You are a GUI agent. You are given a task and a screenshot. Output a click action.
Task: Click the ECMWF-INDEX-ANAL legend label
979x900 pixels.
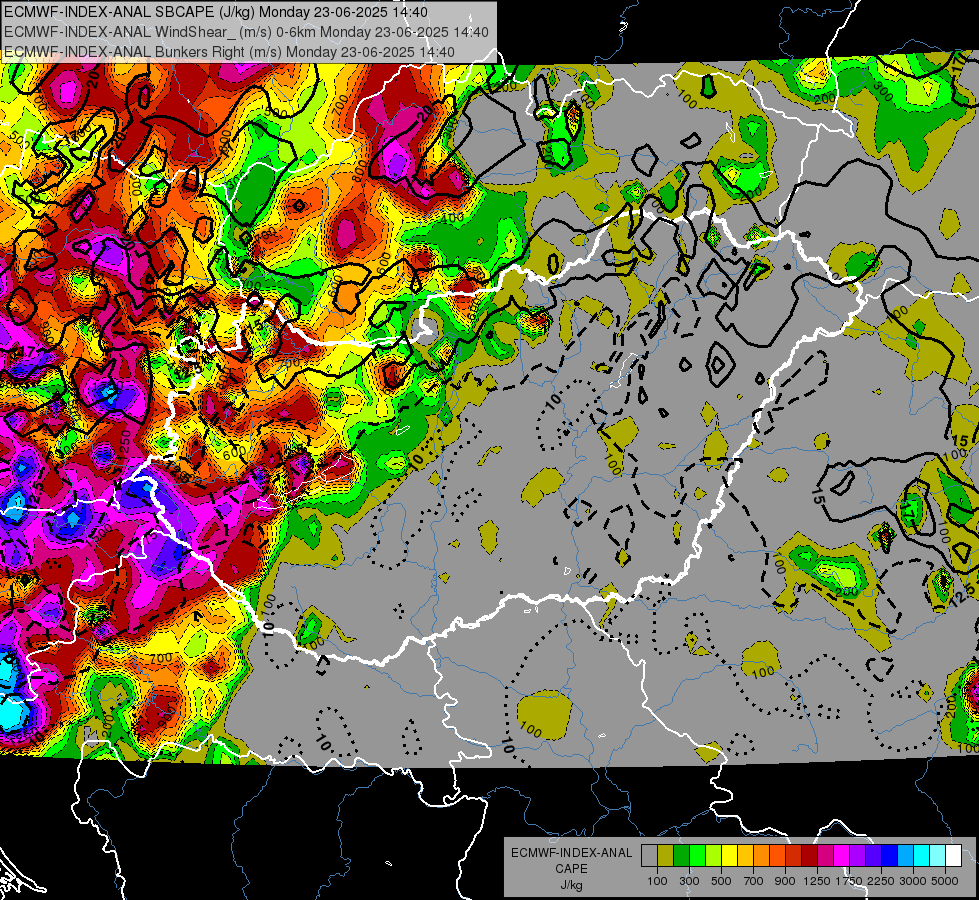[x=571, y=853]
